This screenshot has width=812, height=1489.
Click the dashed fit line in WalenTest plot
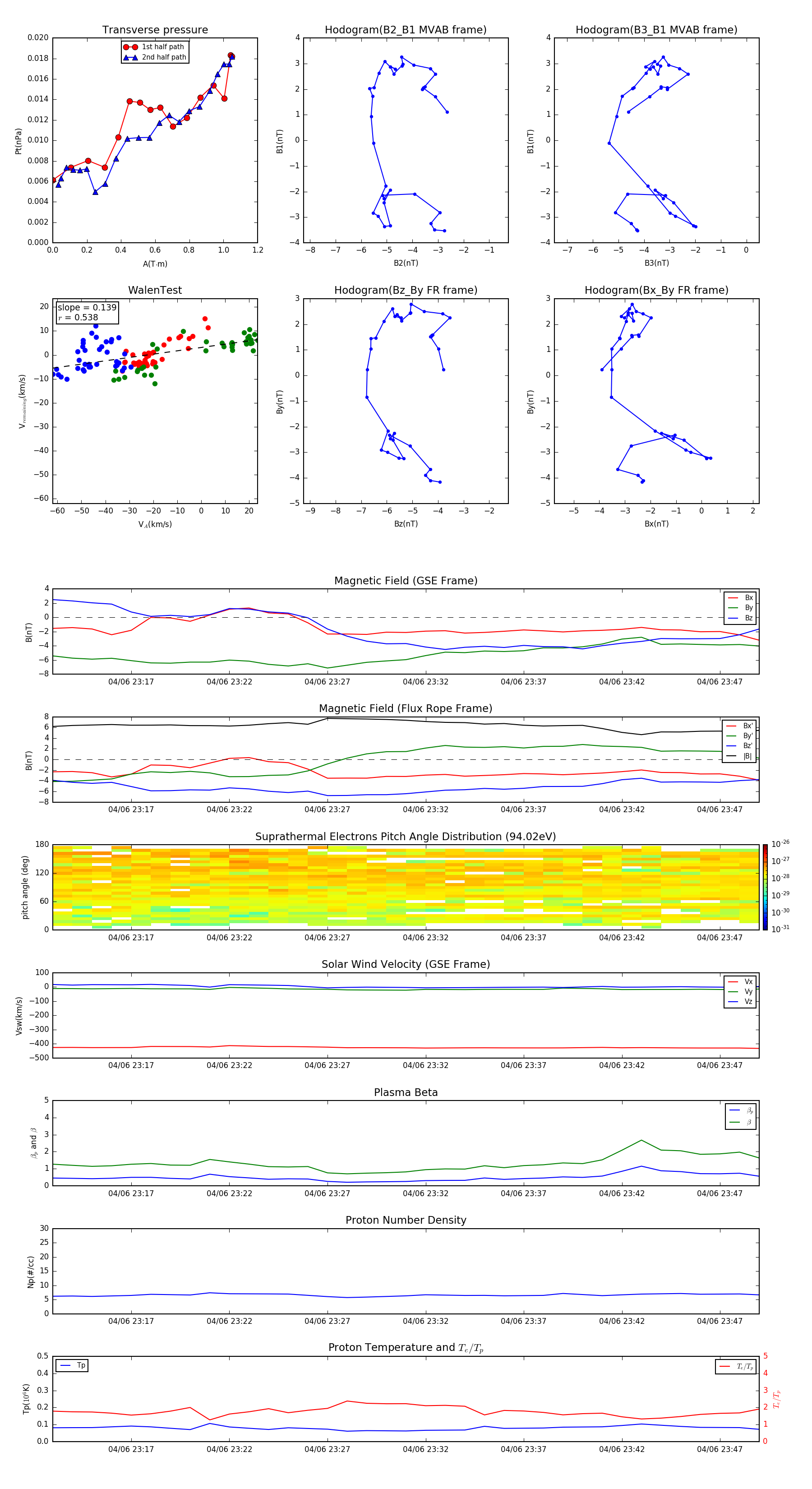[x=155, y=354]
